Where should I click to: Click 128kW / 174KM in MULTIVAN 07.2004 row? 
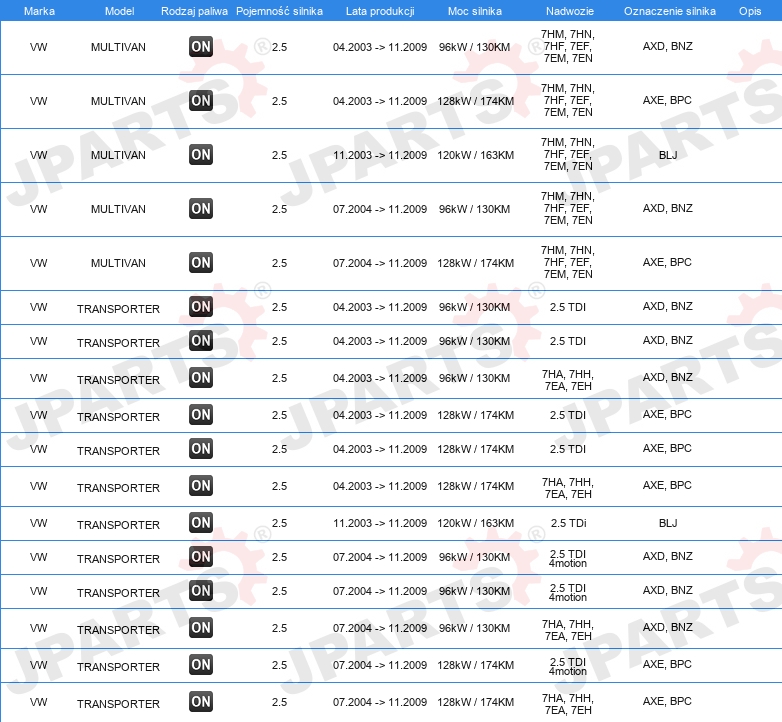(x=475, y=263)
